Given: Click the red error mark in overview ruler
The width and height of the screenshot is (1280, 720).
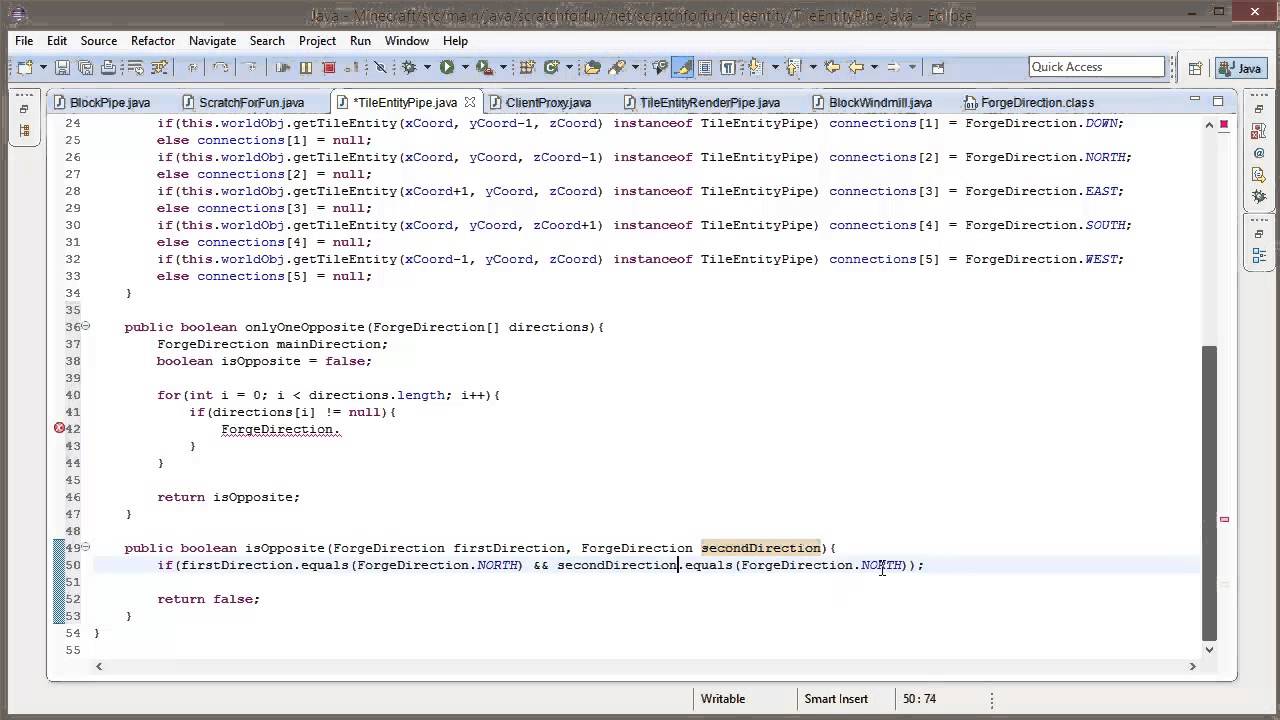Looking at the screenshot, I should click(1224, 519).
